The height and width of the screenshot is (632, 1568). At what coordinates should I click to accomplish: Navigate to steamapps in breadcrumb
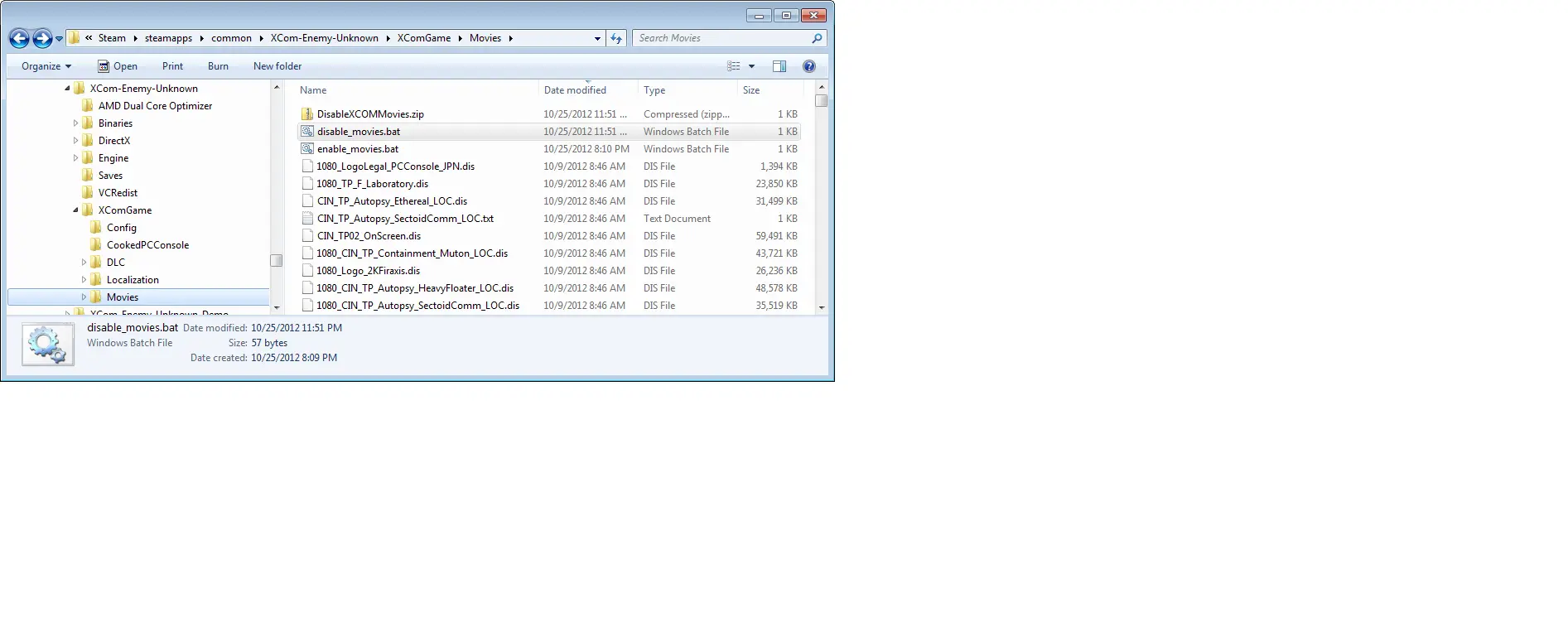coord(168,38)
